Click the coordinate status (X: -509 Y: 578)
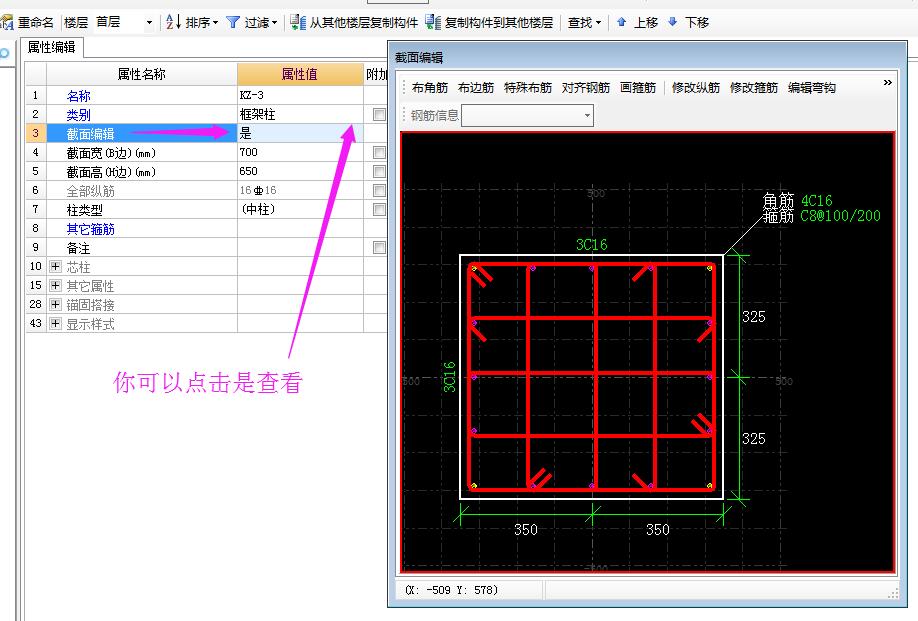The width and height of the screenshot is (918, 621). tap(451, 590)
